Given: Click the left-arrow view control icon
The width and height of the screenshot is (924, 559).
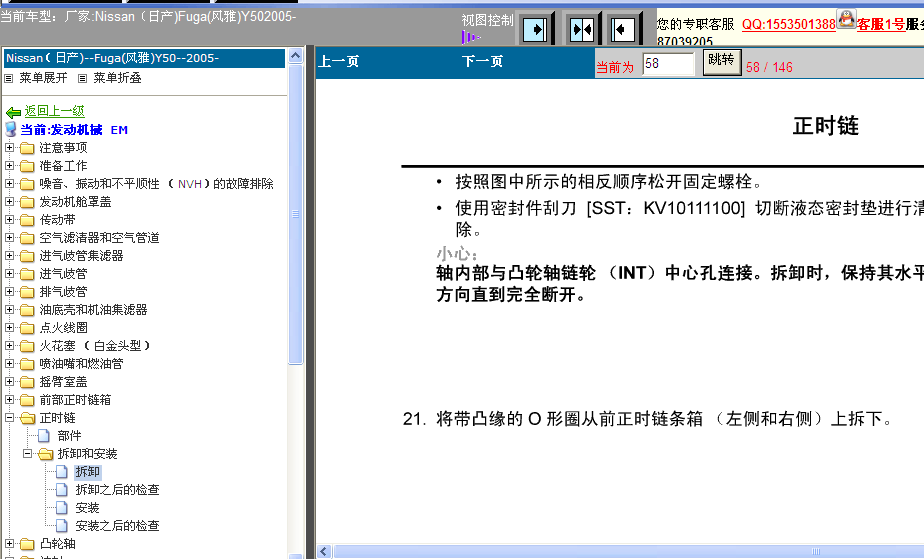Looking at the screenshot, I should (x=623, y=29).
